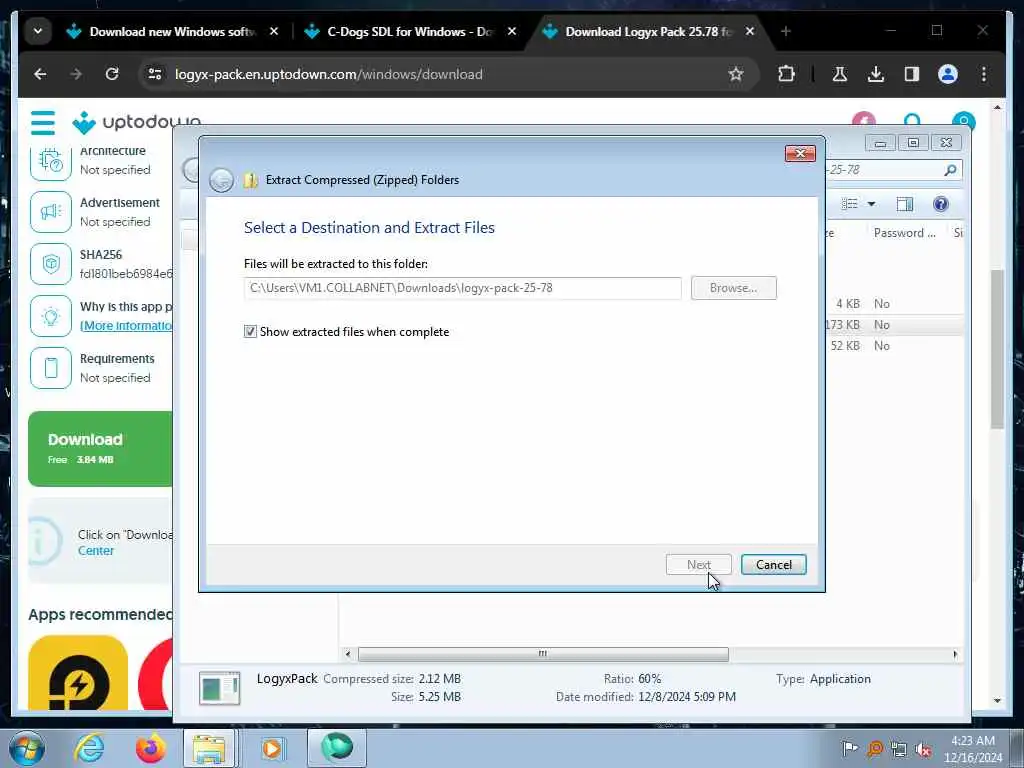Click the Explorer horizontal scrollbar thumb
The width and height of the screenshot is (1024, 768).
543,654
